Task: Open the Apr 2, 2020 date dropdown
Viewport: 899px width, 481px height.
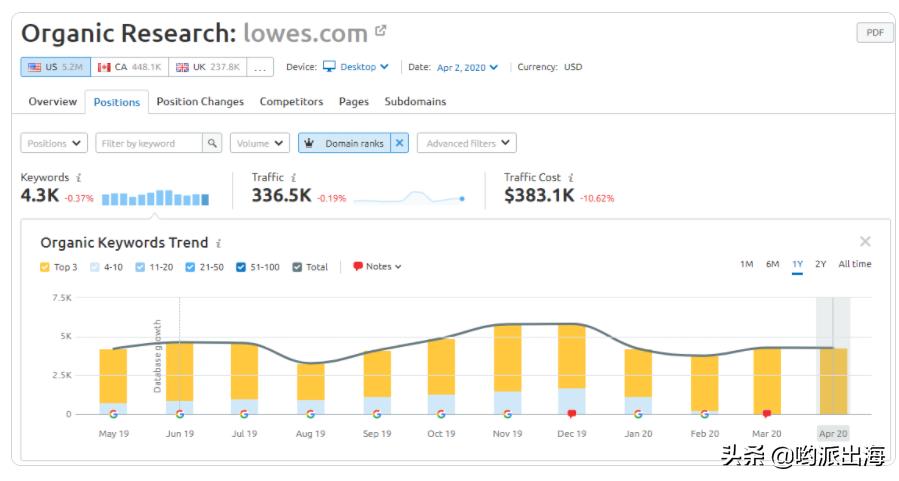Action: point(467,68)
